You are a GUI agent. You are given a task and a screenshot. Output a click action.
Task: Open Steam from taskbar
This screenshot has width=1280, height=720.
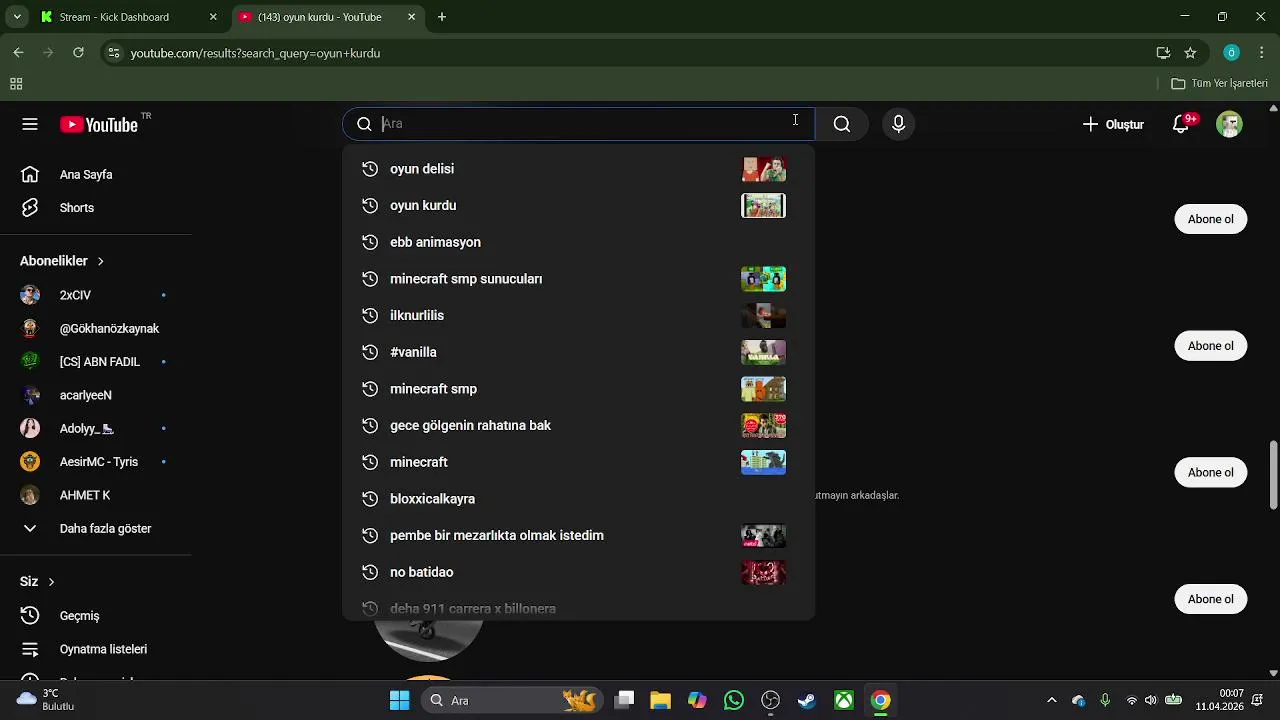(x=807, y=700)
